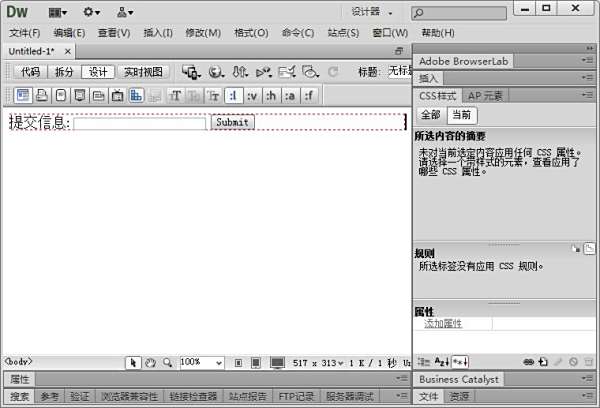Open the 浏览器兼容性 tab
The width and height of the screenshot is (600, 408).
[129, 397]
